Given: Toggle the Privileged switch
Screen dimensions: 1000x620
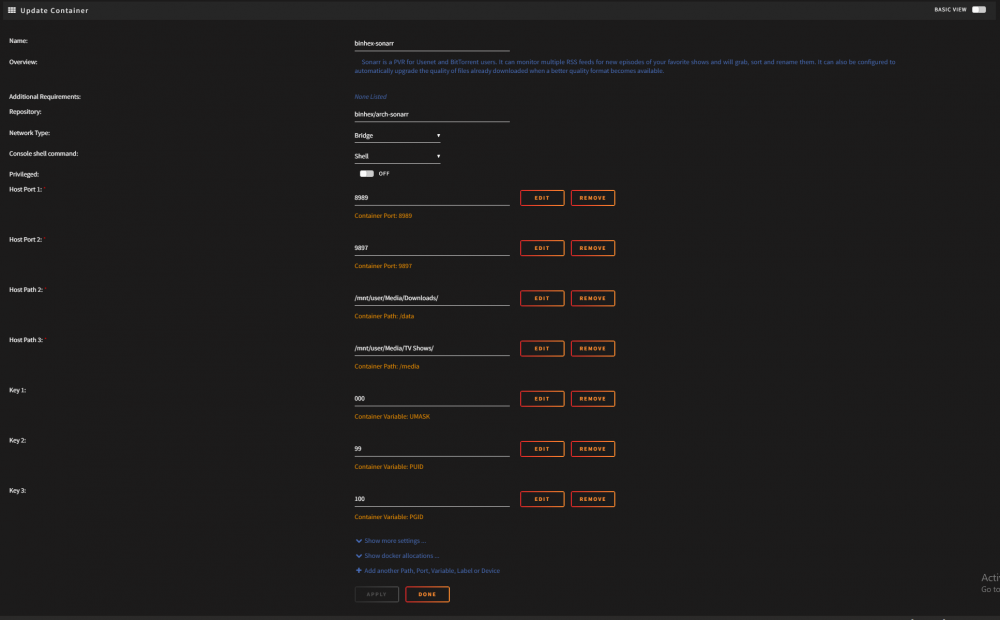Looking at the screenshot, I should point(367,173).
